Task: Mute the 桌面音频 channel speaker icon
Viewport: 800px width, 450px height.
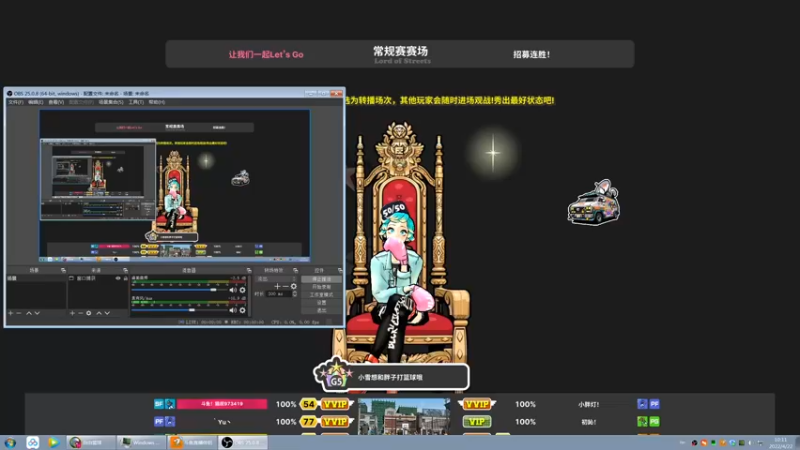Action: [x=233, y=290]
